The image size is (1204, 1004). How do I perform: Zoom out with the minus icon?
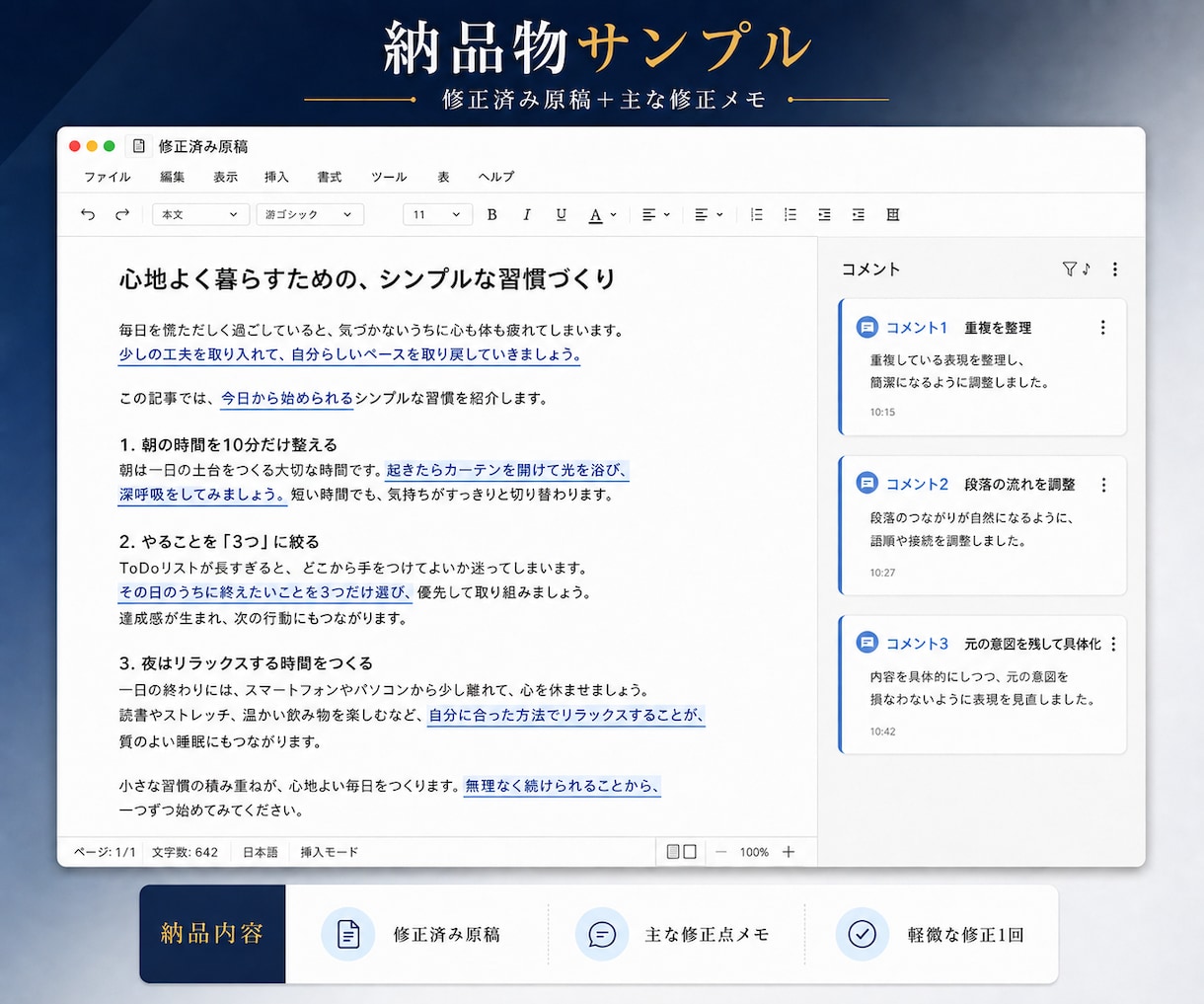pyautogui.click(x=721, y=852)
